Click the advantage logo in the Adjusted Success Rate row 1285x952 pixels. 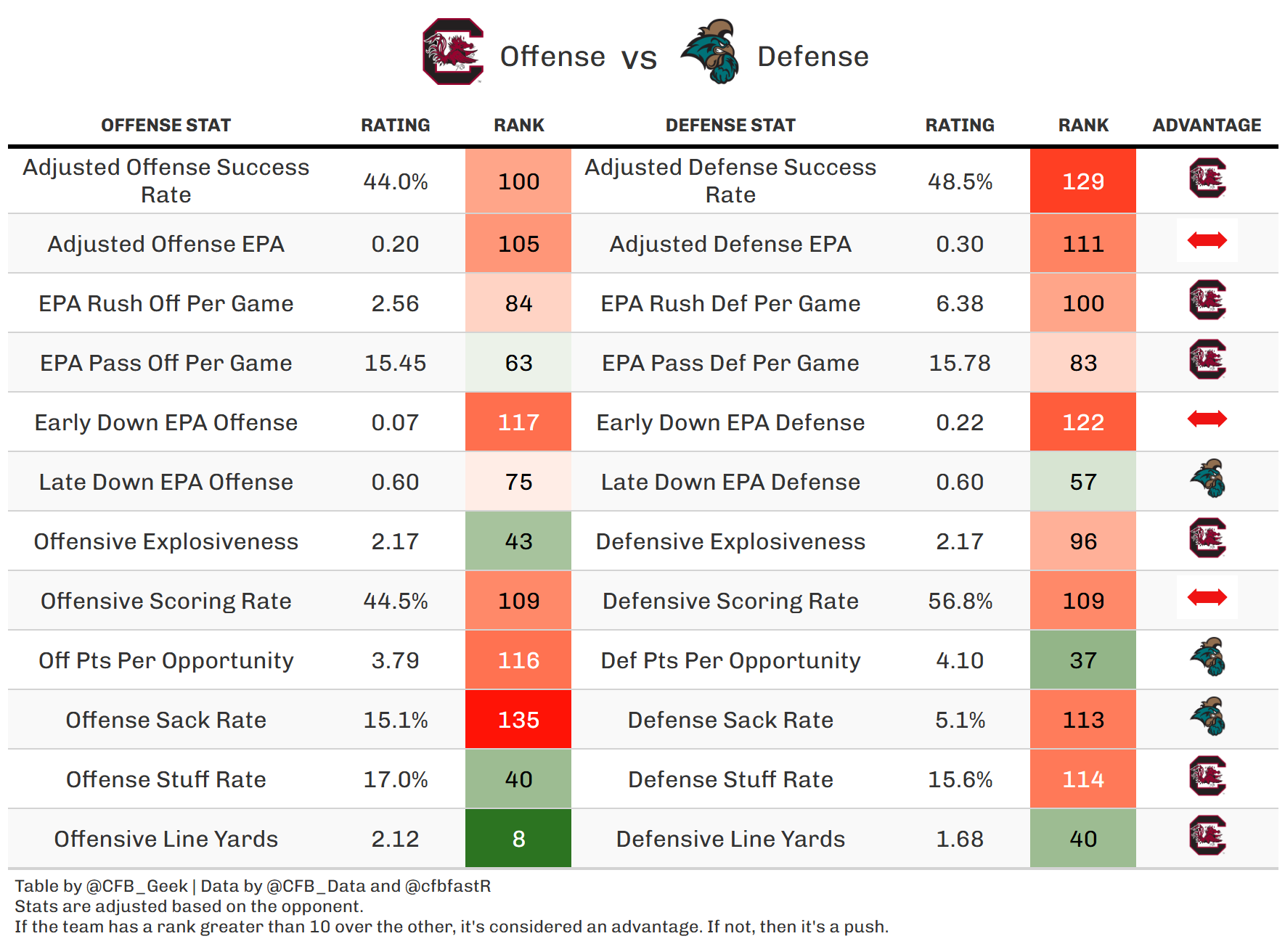[x=1207, y=178]
